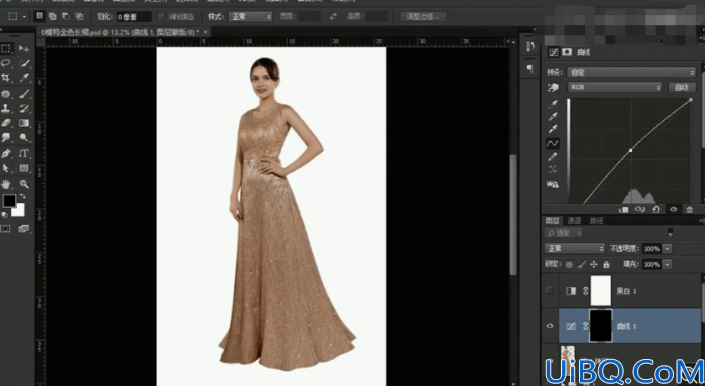Select the Pen tool
The height and width of the screenshot is (386, 705).
point(6,154)
